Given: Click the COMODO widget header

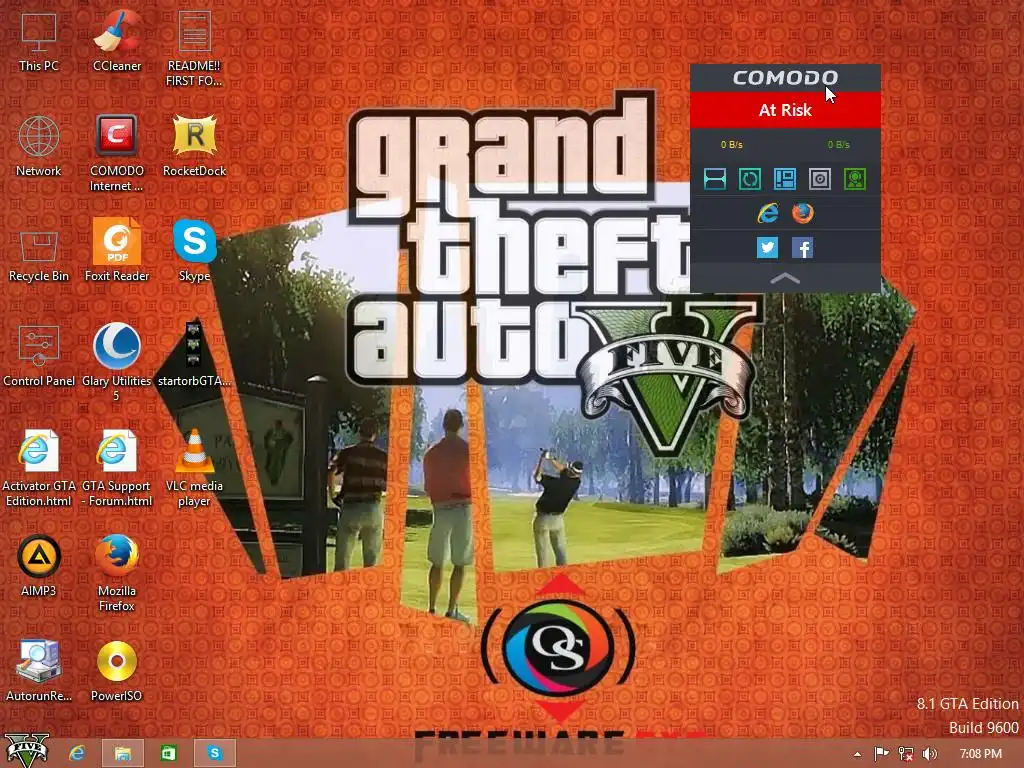Looking at the screenshot, I should (x=785, y=78).
